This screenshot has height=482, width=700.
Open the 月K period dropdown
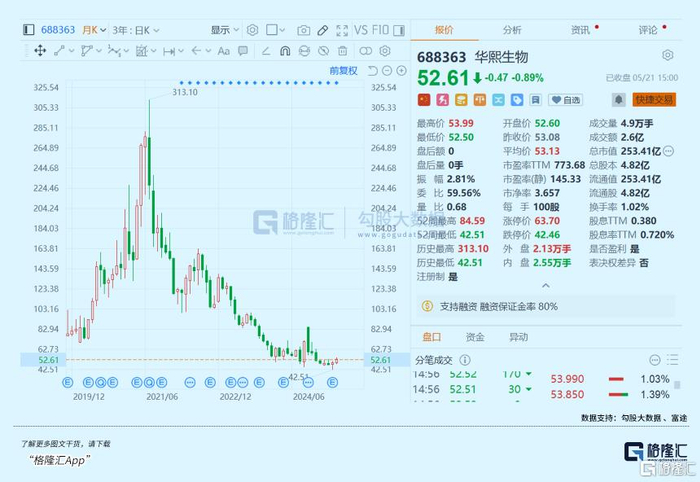[94, 30]
